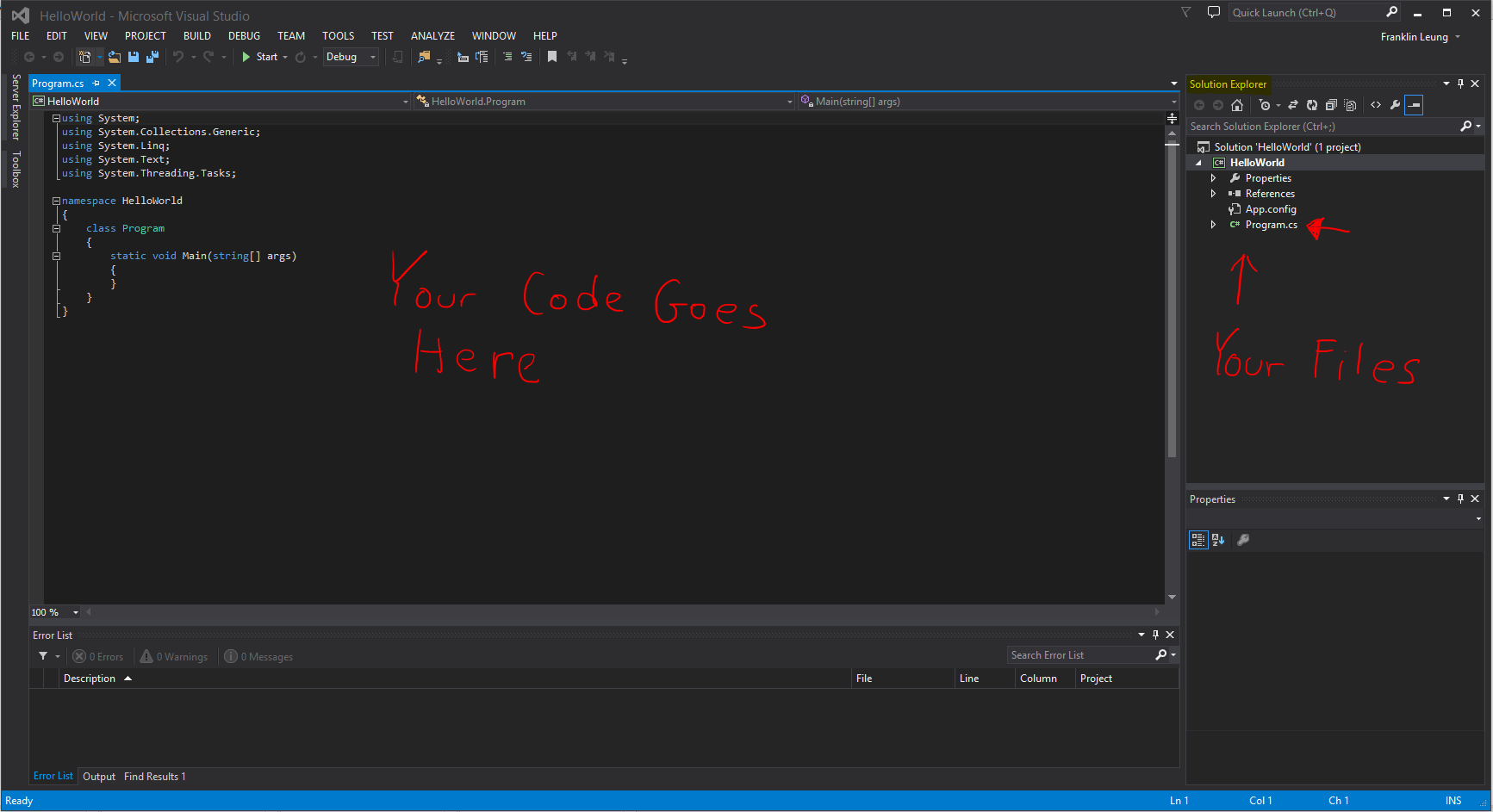Click the Home icon in Solution Explorer
Image resolution: width=1493 pixels, height=812 pixels.
[1237, 105]
